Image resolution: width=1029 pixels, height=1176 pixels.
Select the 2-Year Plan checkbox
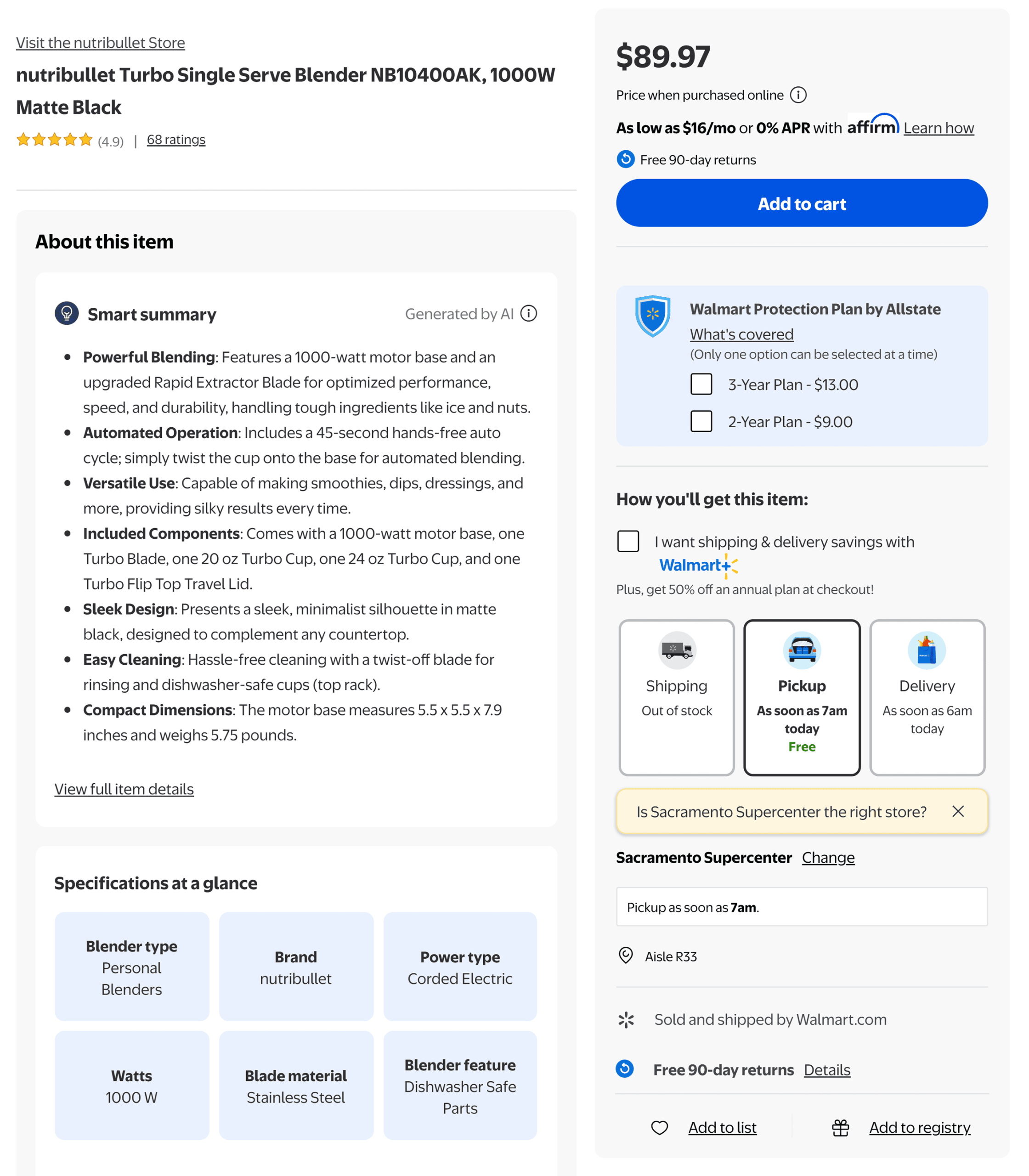[x=701, y=421]
